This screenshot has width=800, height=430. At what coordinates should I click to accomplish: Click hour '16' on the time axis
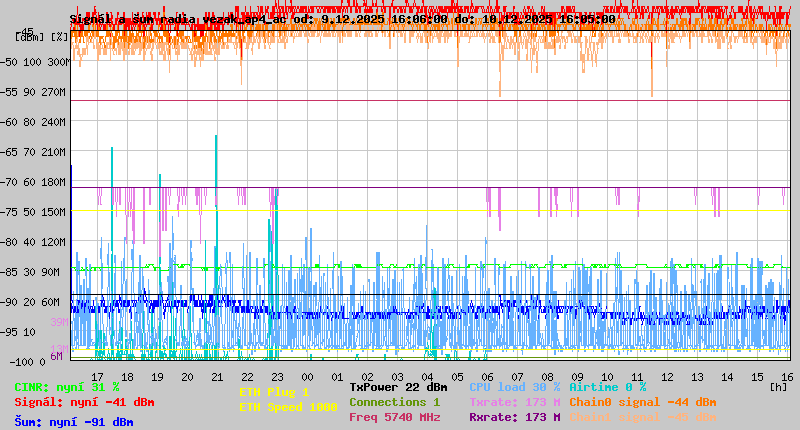(787, 377)
